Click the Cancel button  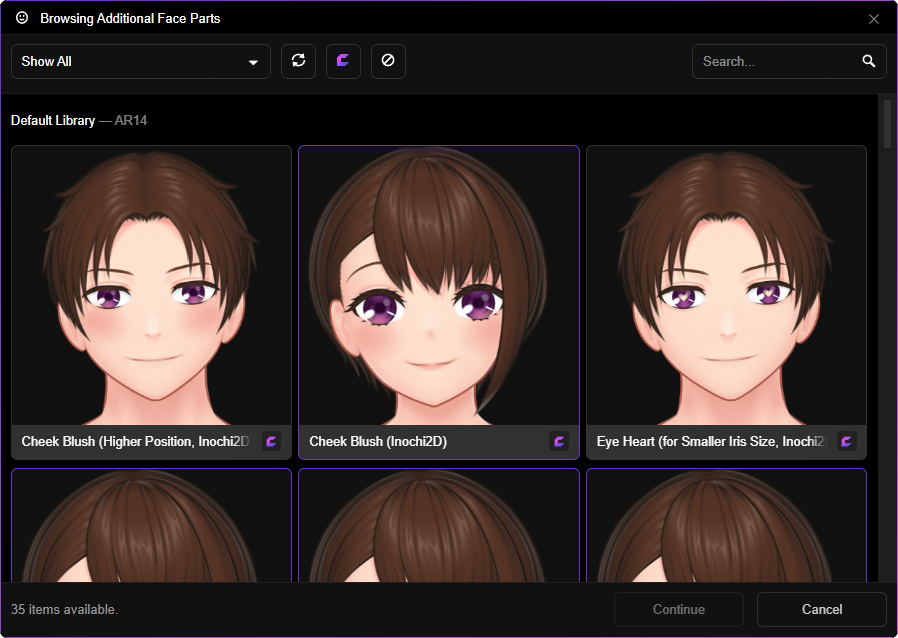click(822, 609)
